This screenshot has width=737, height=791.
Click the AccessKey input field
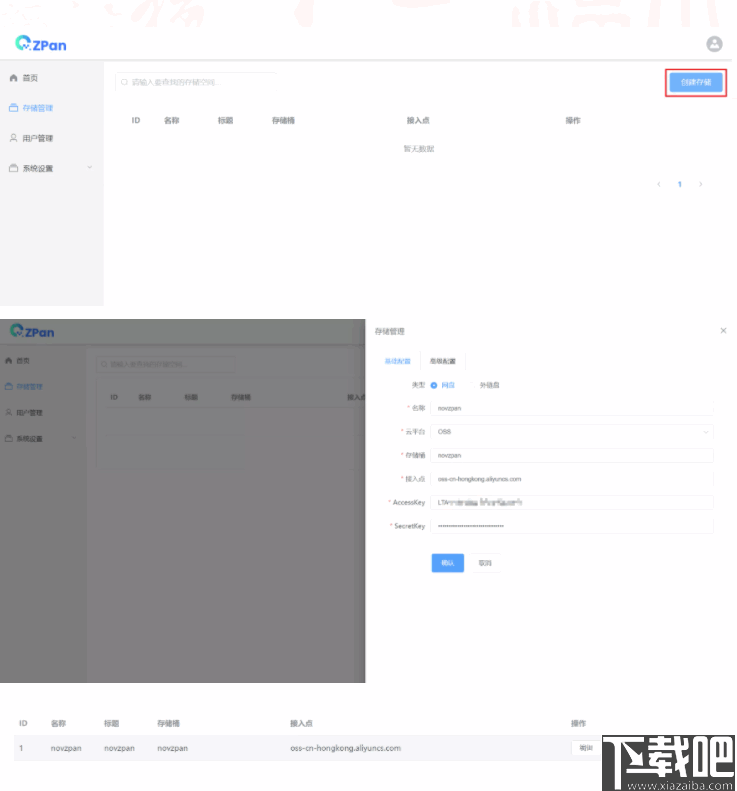click(572, 502)
